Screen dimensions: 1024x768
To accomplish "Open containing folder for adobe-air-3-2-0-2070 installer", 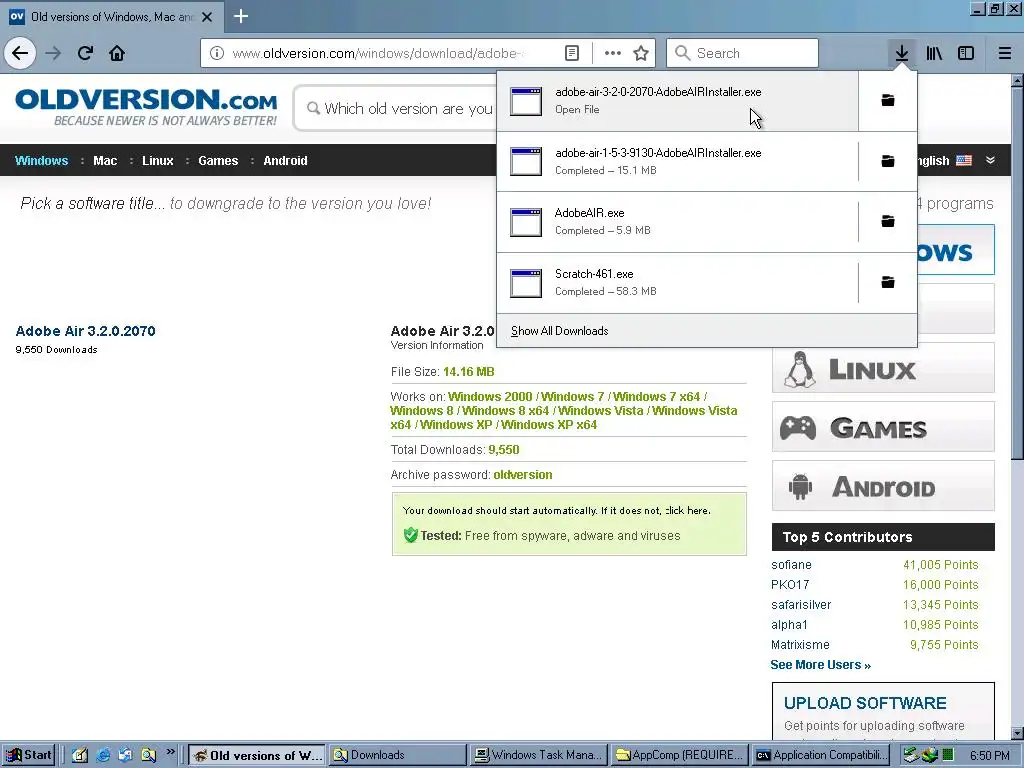I will point(888,101).
